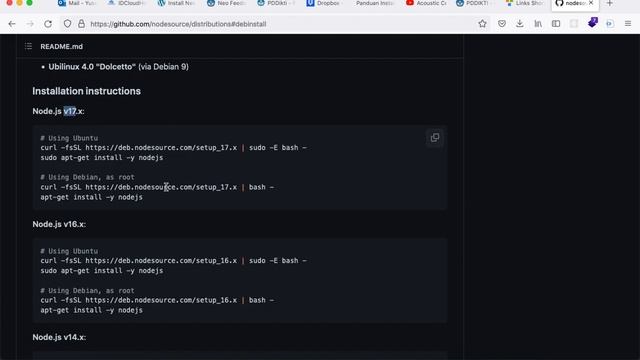Click '# Using Debian, as root' comment in v16 block
The height and width of the screenshot is (360, 640).
(x=87, y=291)
